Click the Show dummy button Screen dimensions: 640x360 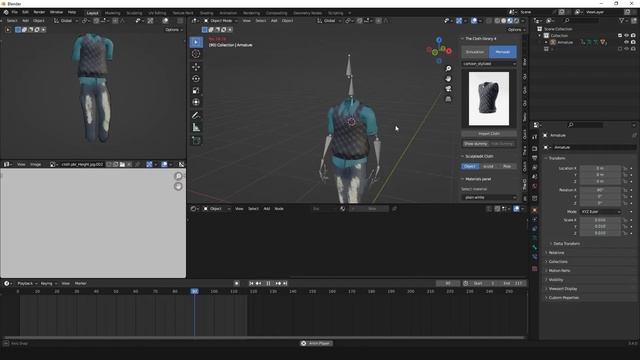point(476,144)
